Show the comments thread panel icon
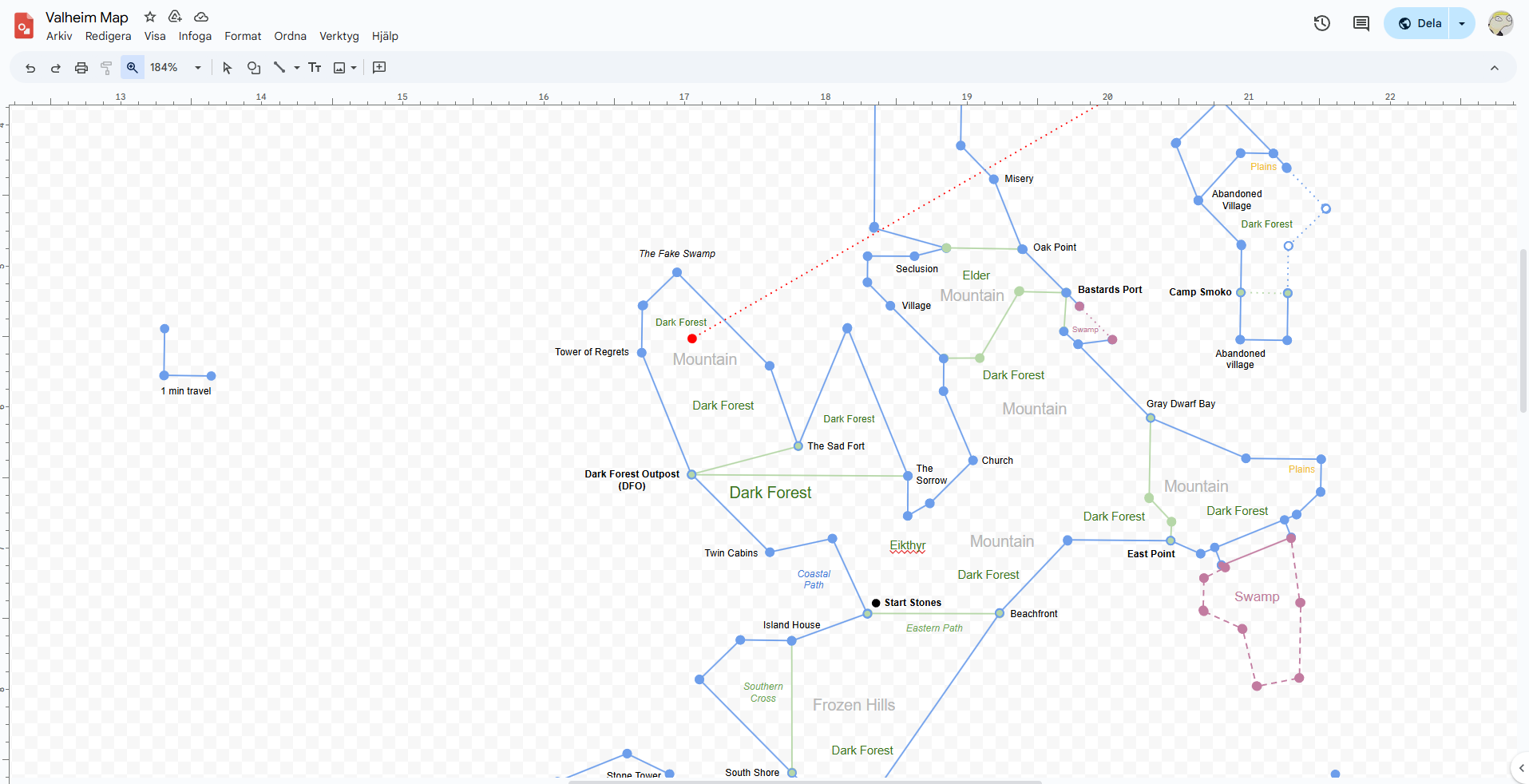 coord(1361,23)
